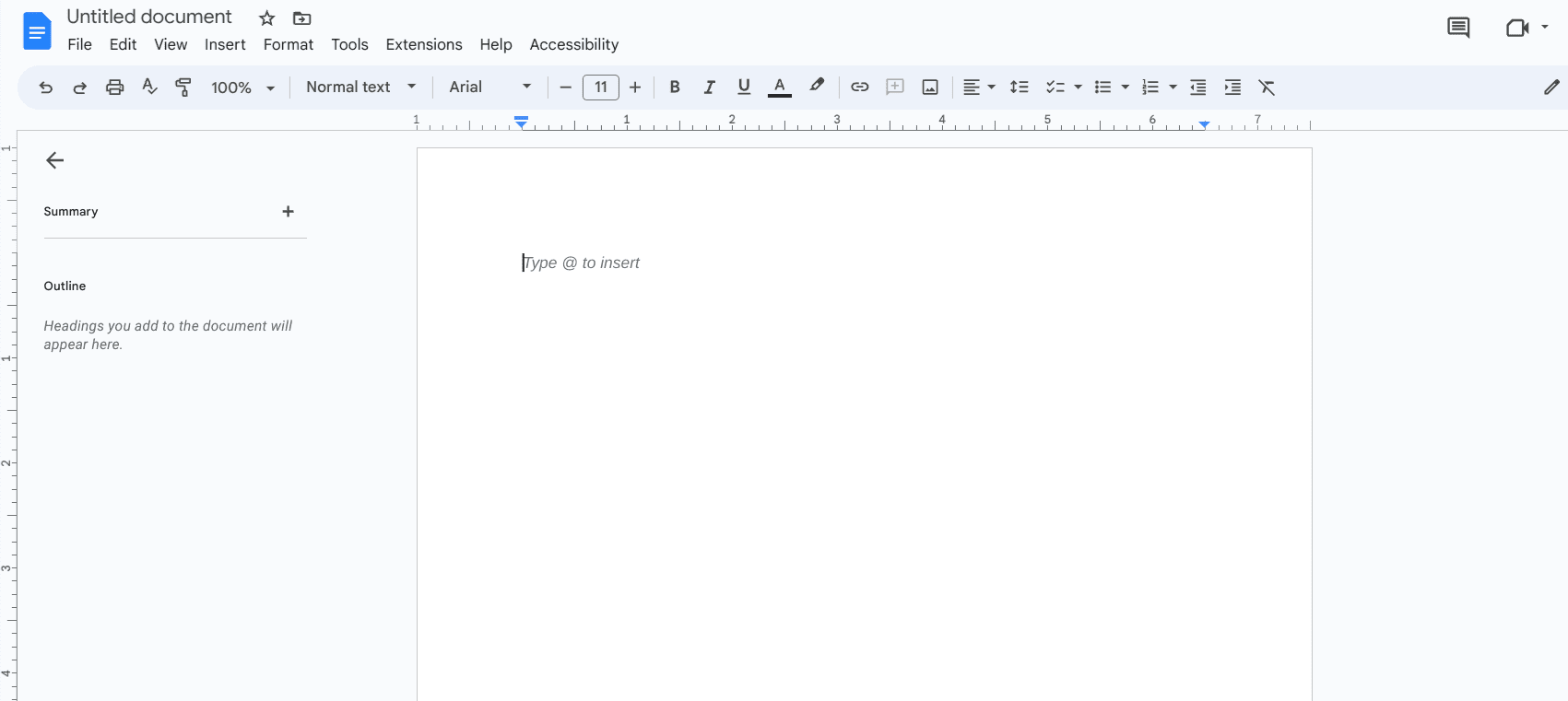Run spelling and grammar check icon
Viewport: 1568px width, 701px height.
[x=149, y=88]
